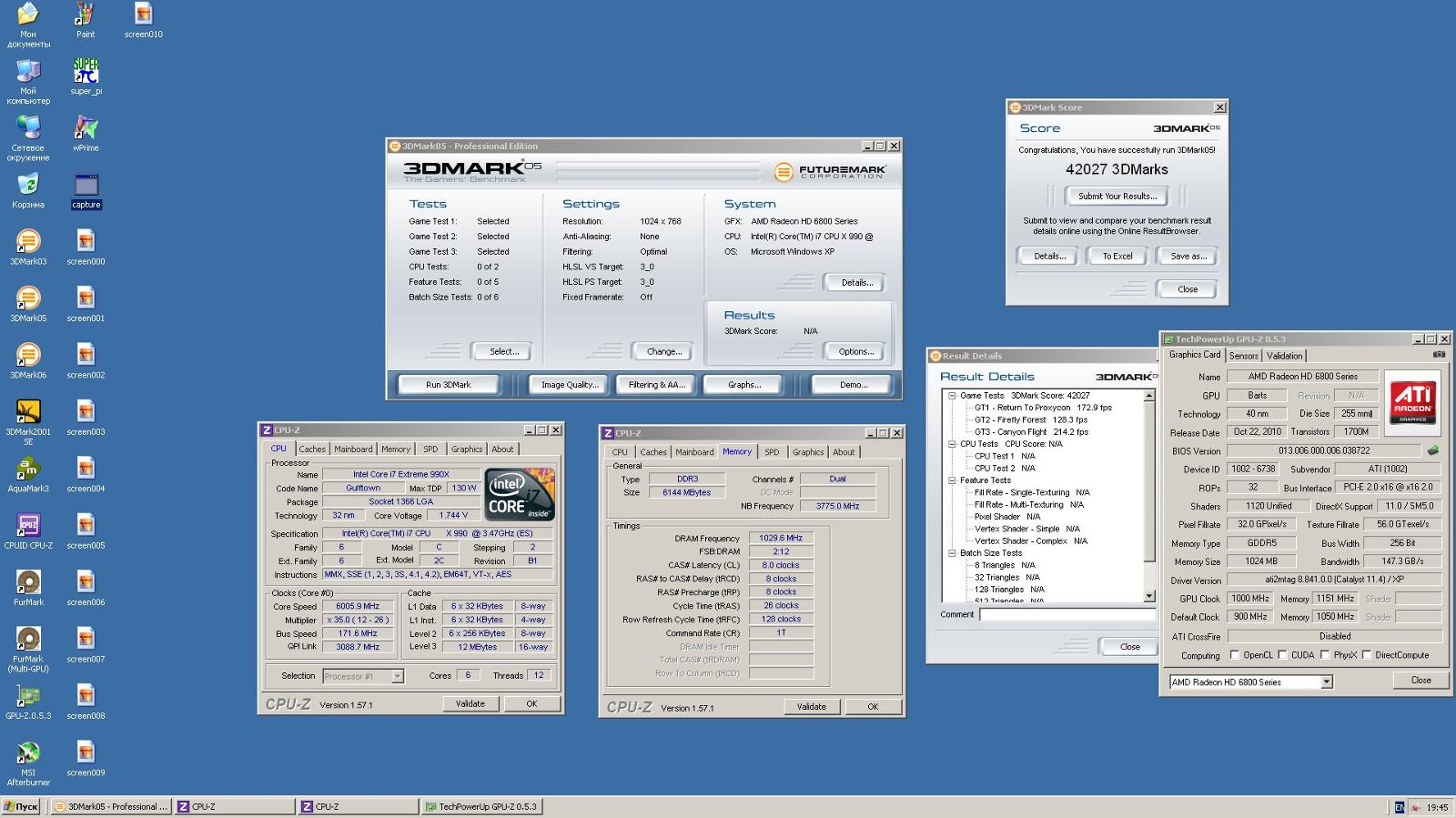This screenshot has height=818, width=1456.
Task: Click Submit Your Results button
Action: [1117, 197]
